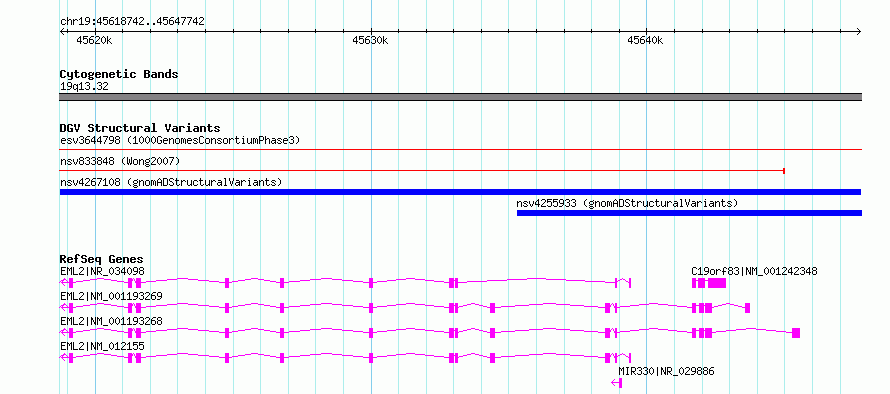This screenshot has height=394, width=890.
Task: Click the esv3644798 structural variant red line
Action: pyautogui.click(x=460, y=150)
